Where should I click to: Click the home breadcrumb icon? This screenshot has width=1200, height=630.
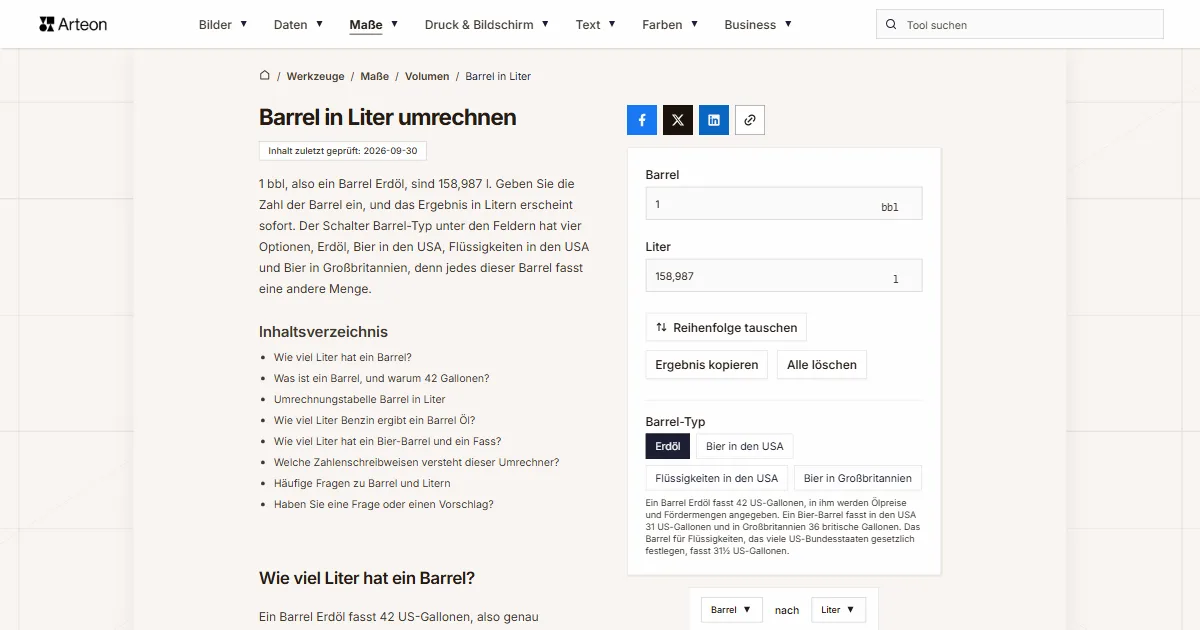coord(265,76)
